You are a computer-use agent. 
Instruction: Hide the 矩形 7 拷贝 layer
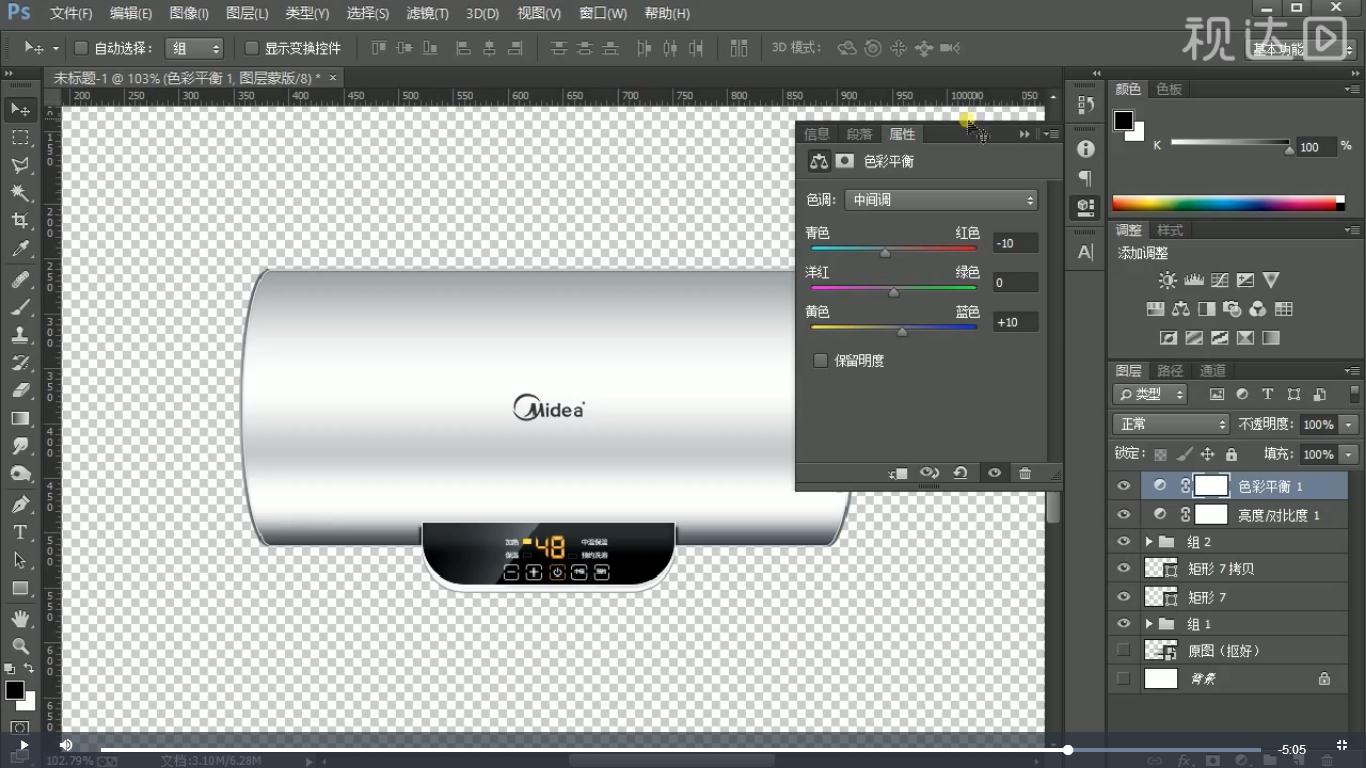pos(1124,569)
